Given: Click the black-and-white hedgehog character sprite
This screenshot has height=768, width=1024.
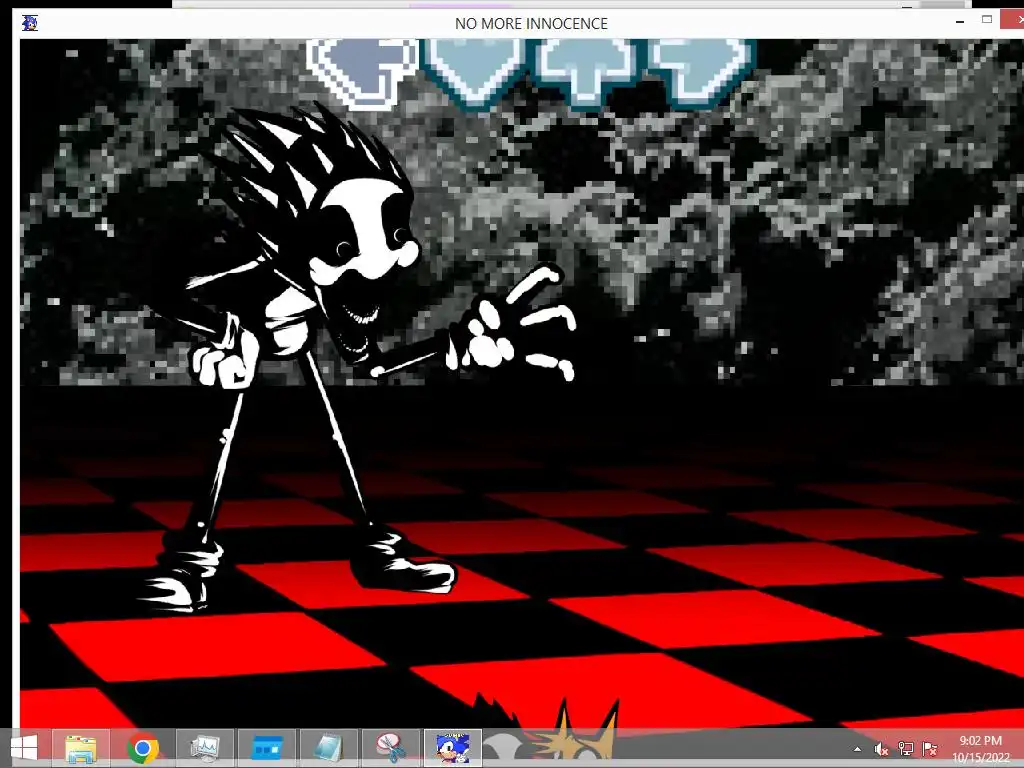Looking at the screenshot, I should 356,356.
